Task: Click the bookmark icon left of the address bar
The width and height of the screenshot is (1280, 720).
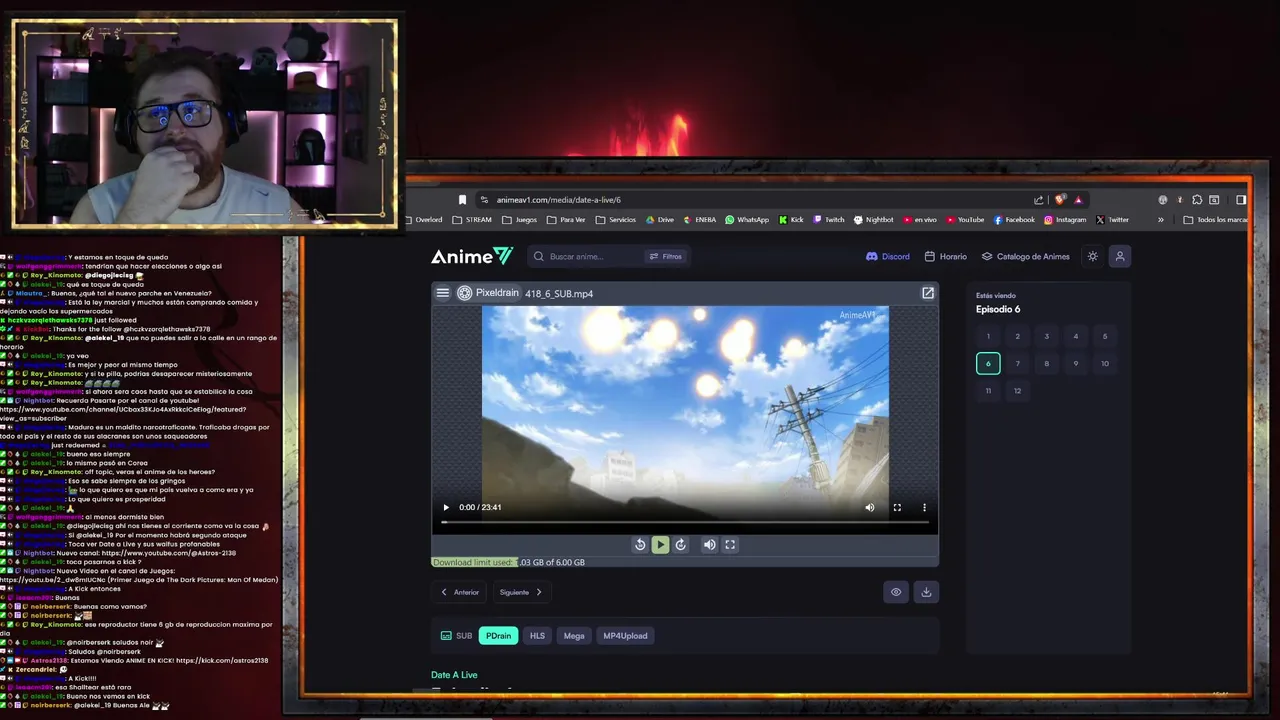Action: click(x=462, y=200)
